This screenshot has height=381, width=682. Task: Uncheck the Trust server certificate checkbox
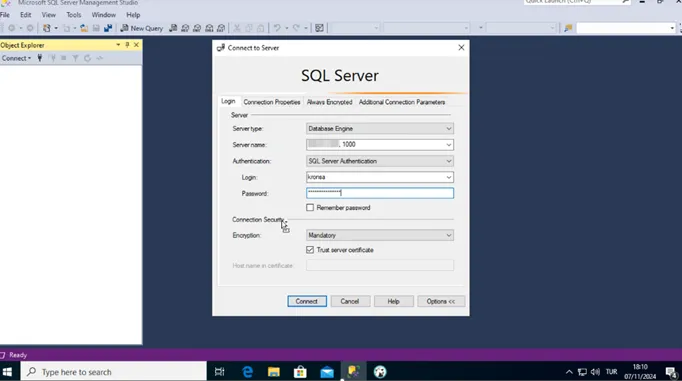click(310, 250)
